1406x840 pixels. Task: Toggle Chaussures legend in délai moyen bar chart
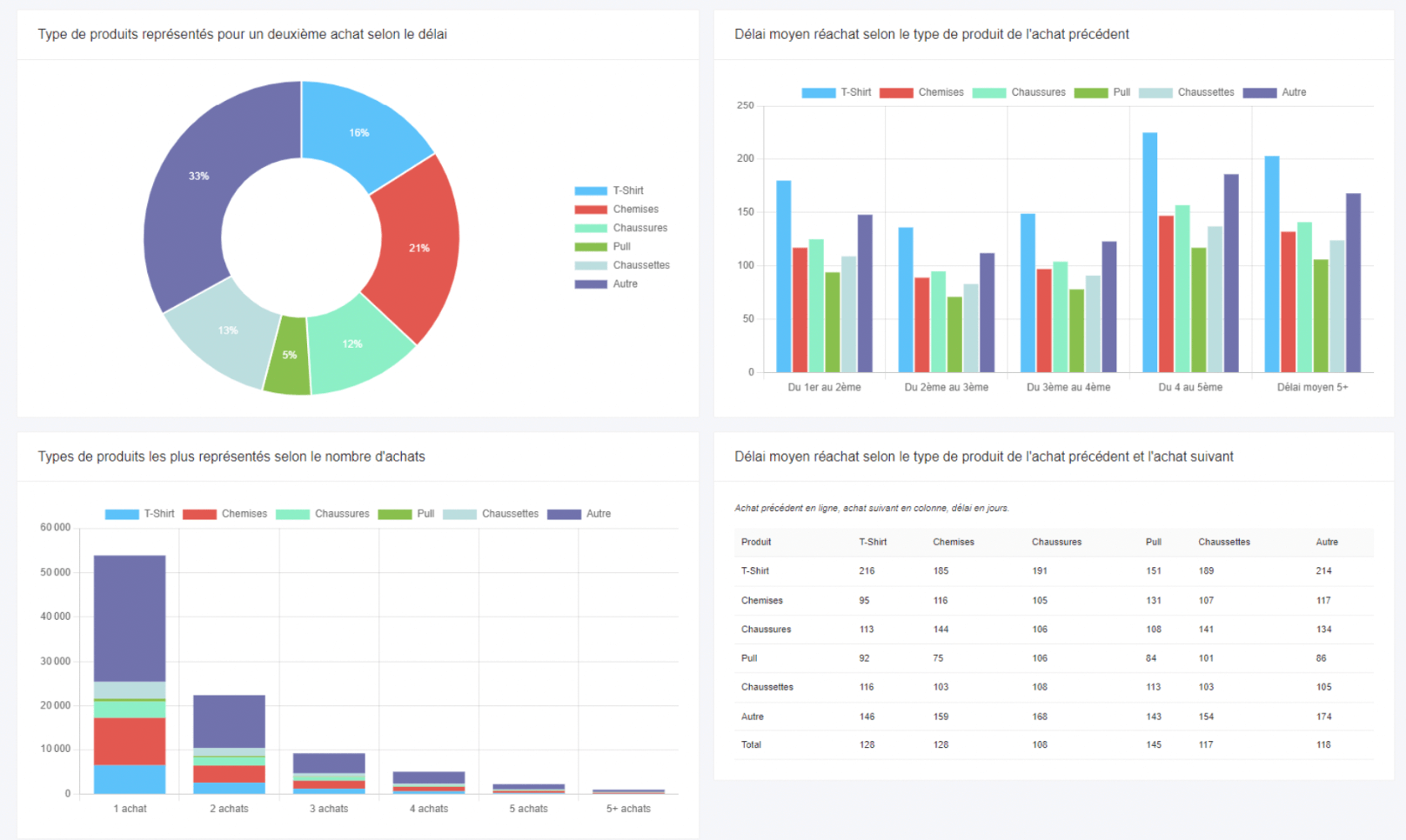[x=1019, y=92]
